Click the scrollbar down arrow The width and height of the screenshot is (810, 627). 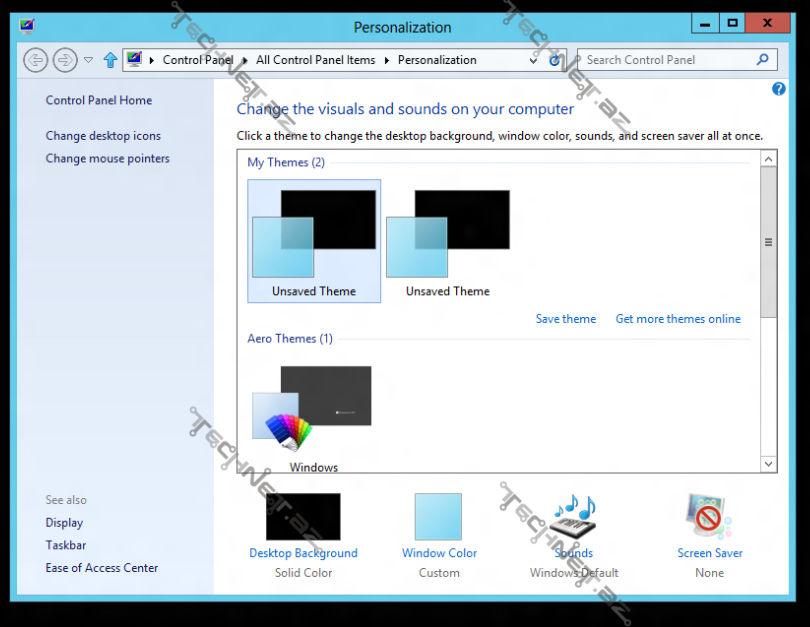[769, 464]
